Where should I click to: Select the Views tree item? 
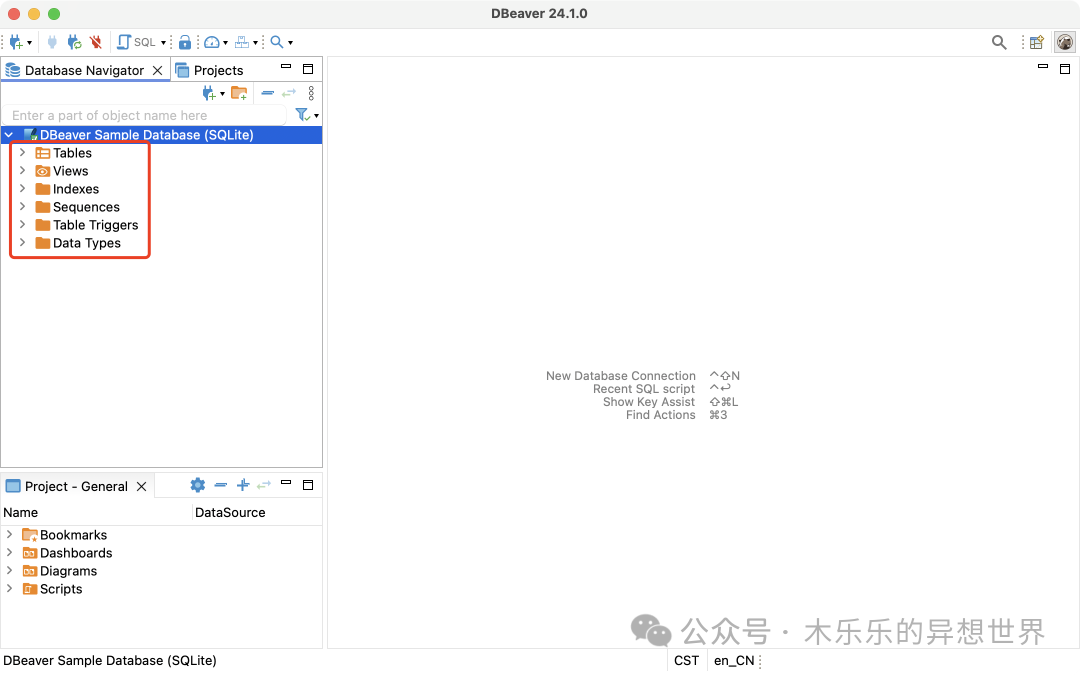(70, 171)
